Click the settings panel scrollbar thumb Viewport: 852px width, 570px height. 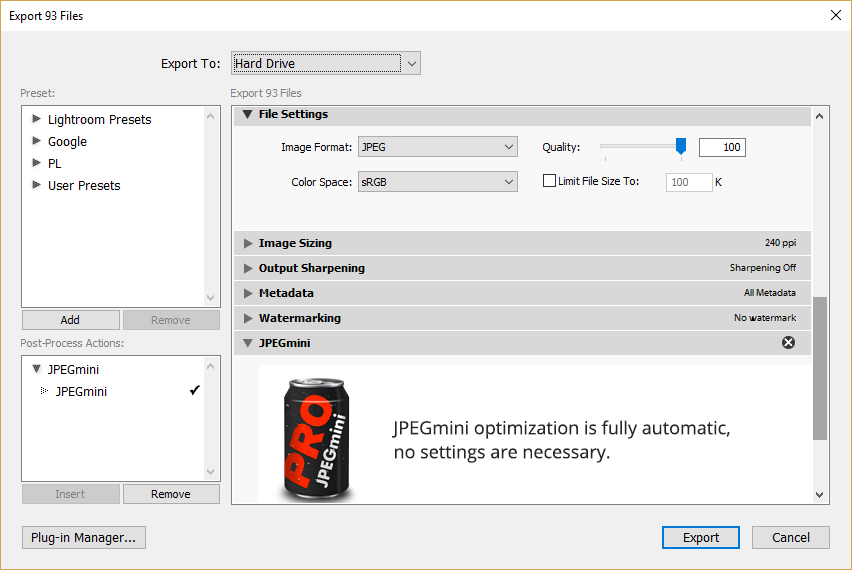point(820,368)
